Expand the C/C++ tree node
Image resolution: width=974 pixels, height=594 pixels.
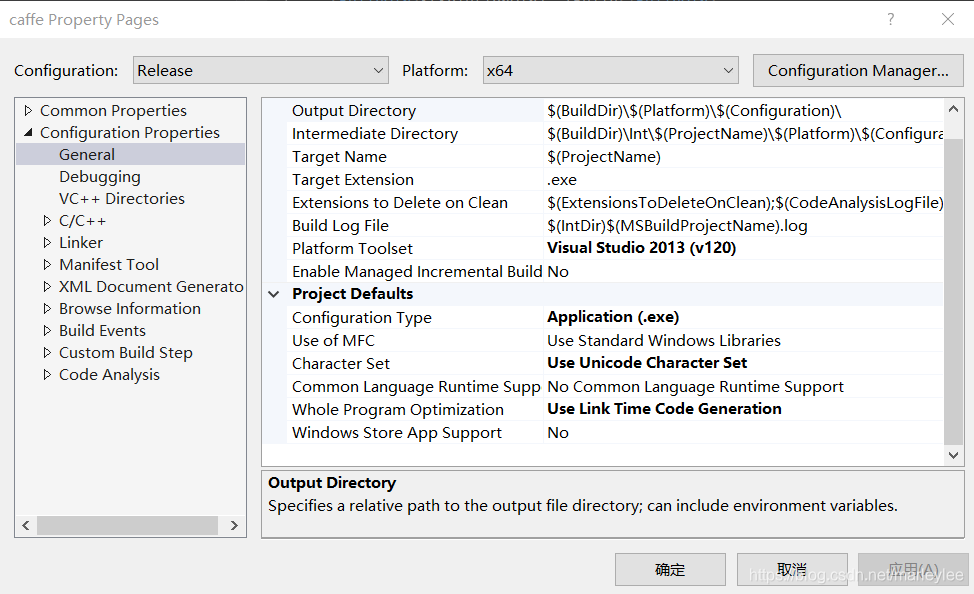(47, 221)
